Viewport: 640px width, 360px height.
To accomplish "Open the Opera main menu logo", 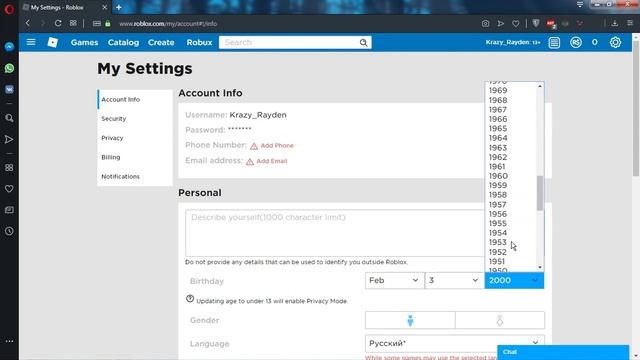I will coord(9,9).
